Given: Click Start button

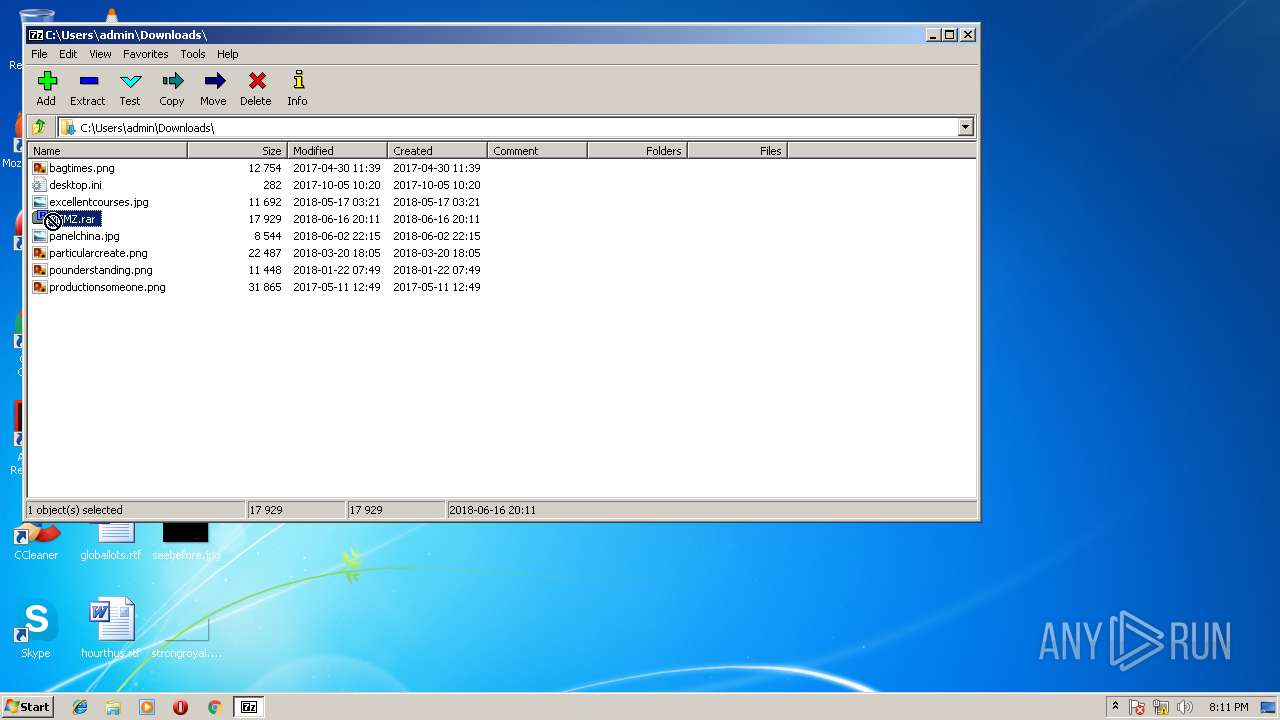Looking at the screenshot, I should coord(27,707).
